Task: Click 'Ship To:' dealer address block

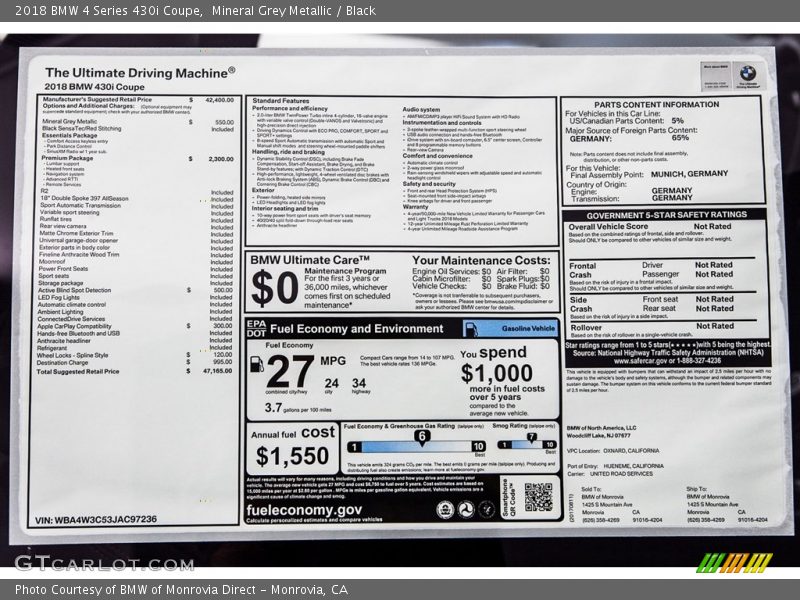Action: tap(727, 505)
